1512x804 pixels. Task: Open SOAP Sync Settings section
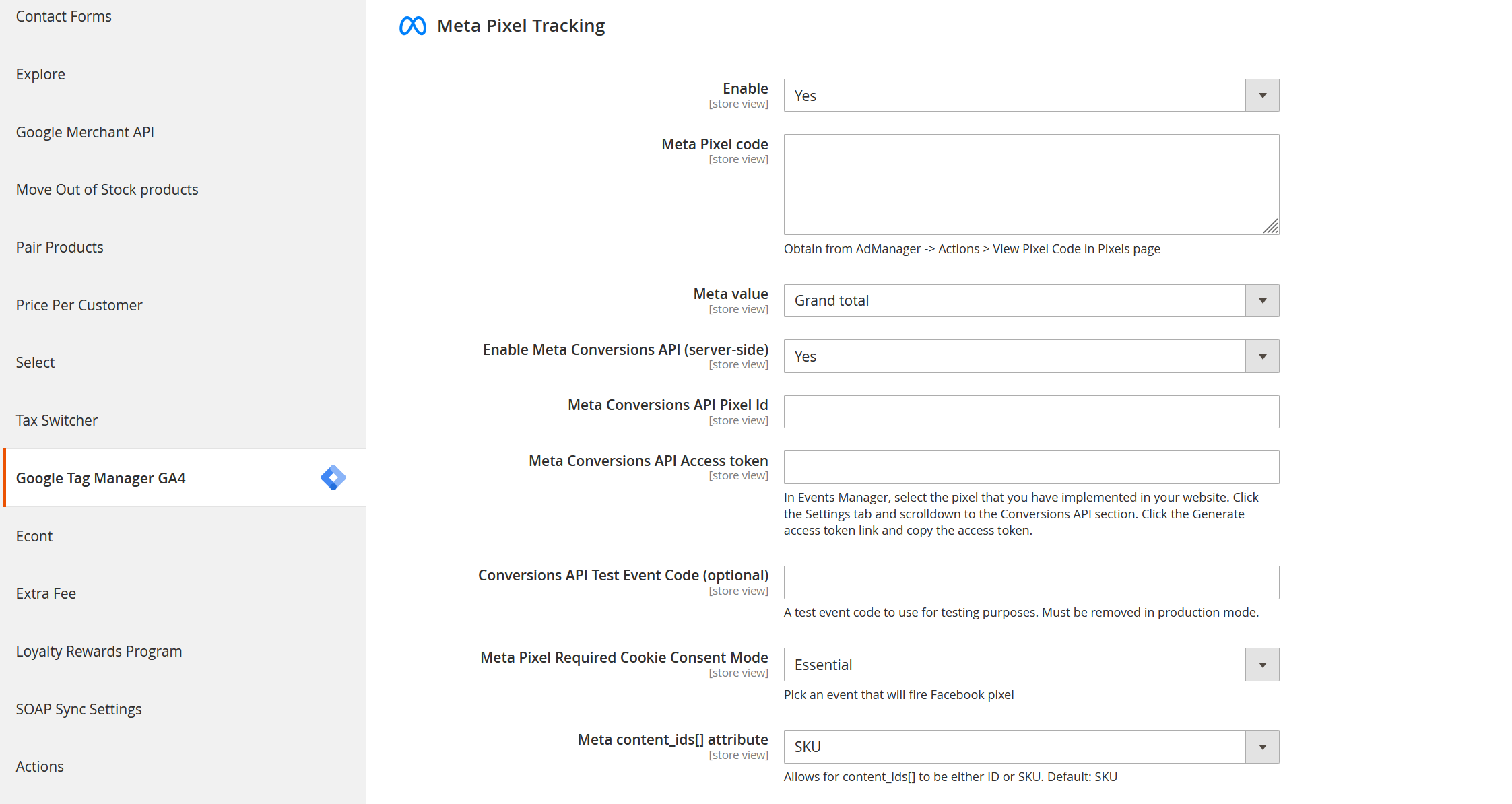point(78,709)
